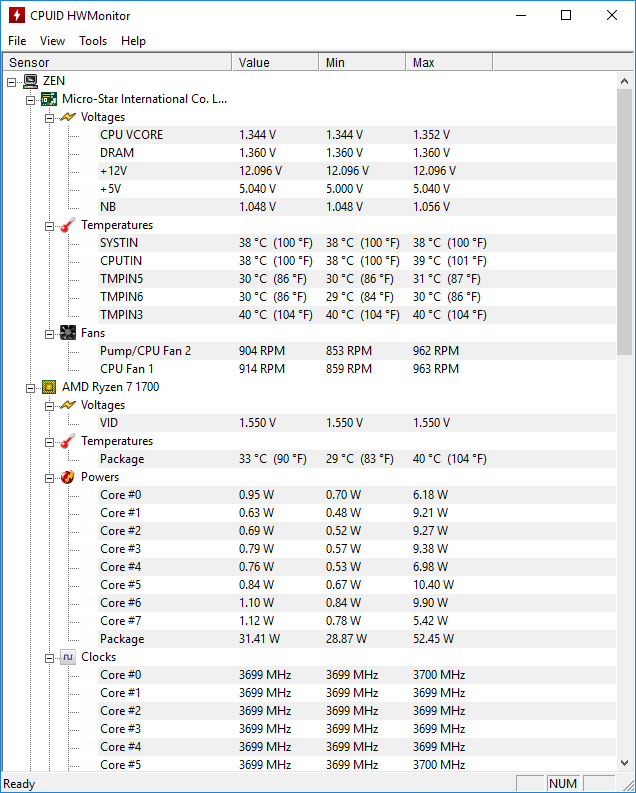Select the TMPIN6 row

coord(356,297)
